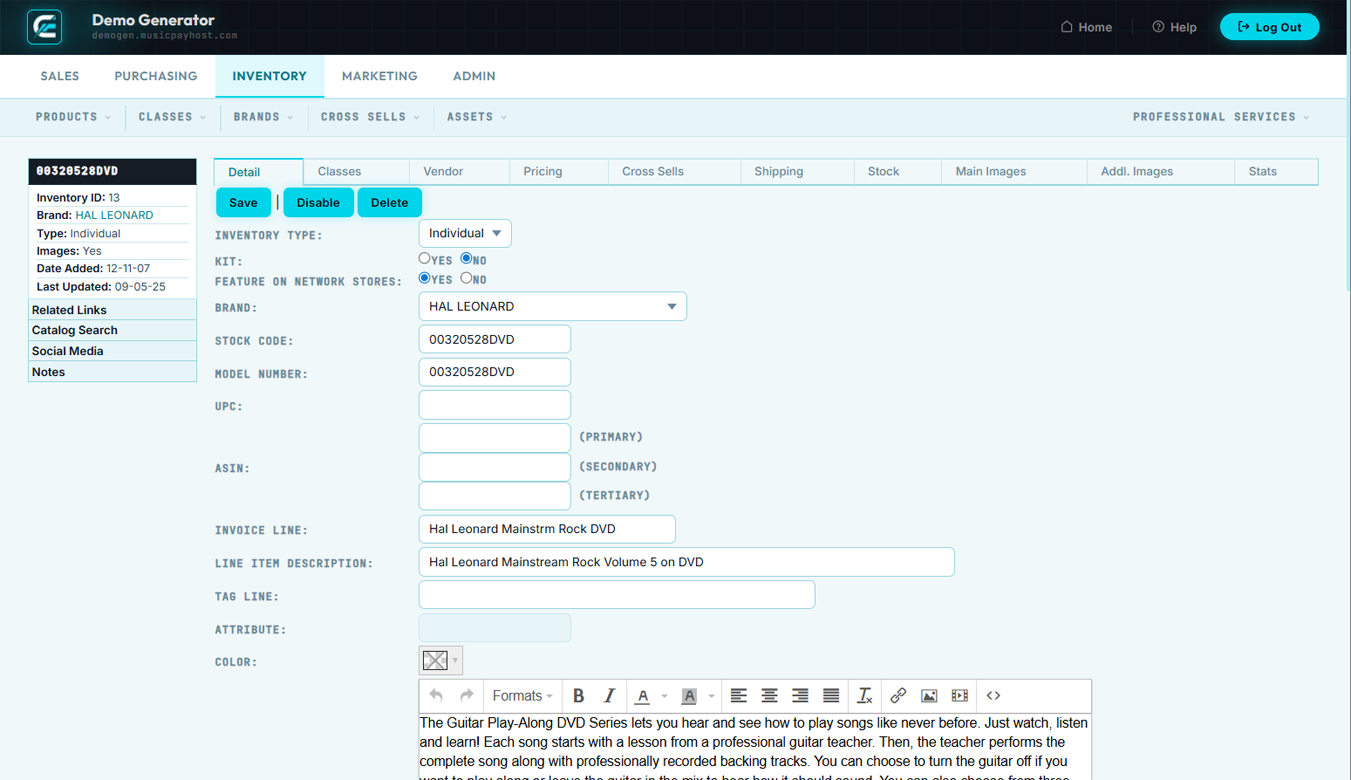
Task: Open the Stats tab
Action: tap(1276, 172)
